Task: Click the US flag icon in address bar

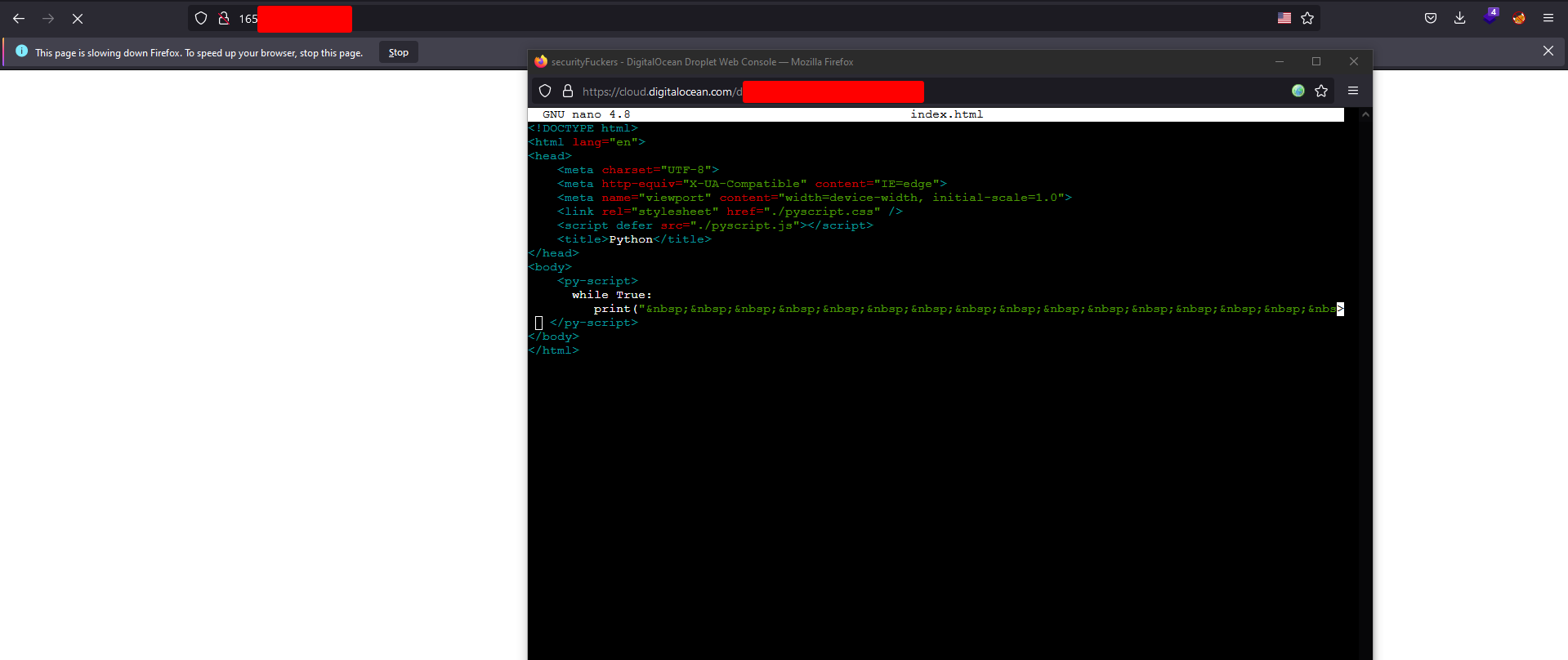Action: click(1284, 18)
